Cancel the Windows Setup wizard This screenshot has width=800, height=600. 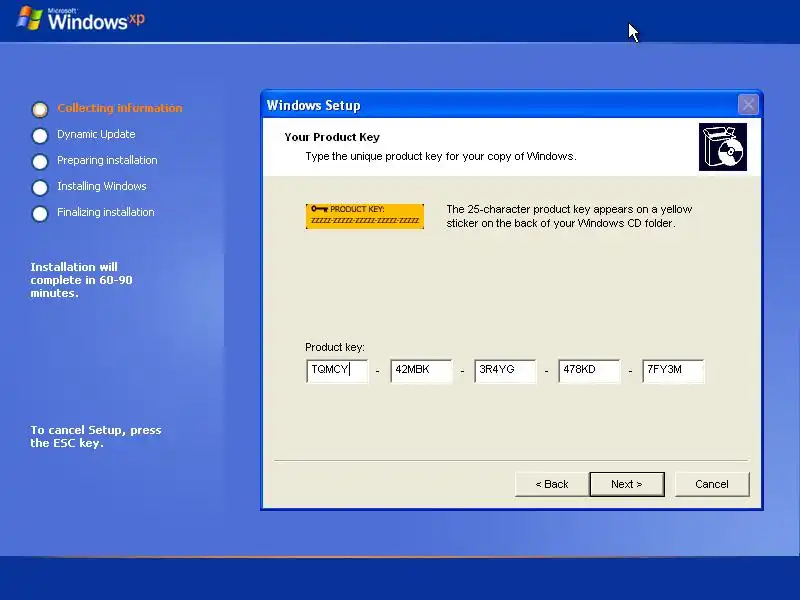(712, 484)
